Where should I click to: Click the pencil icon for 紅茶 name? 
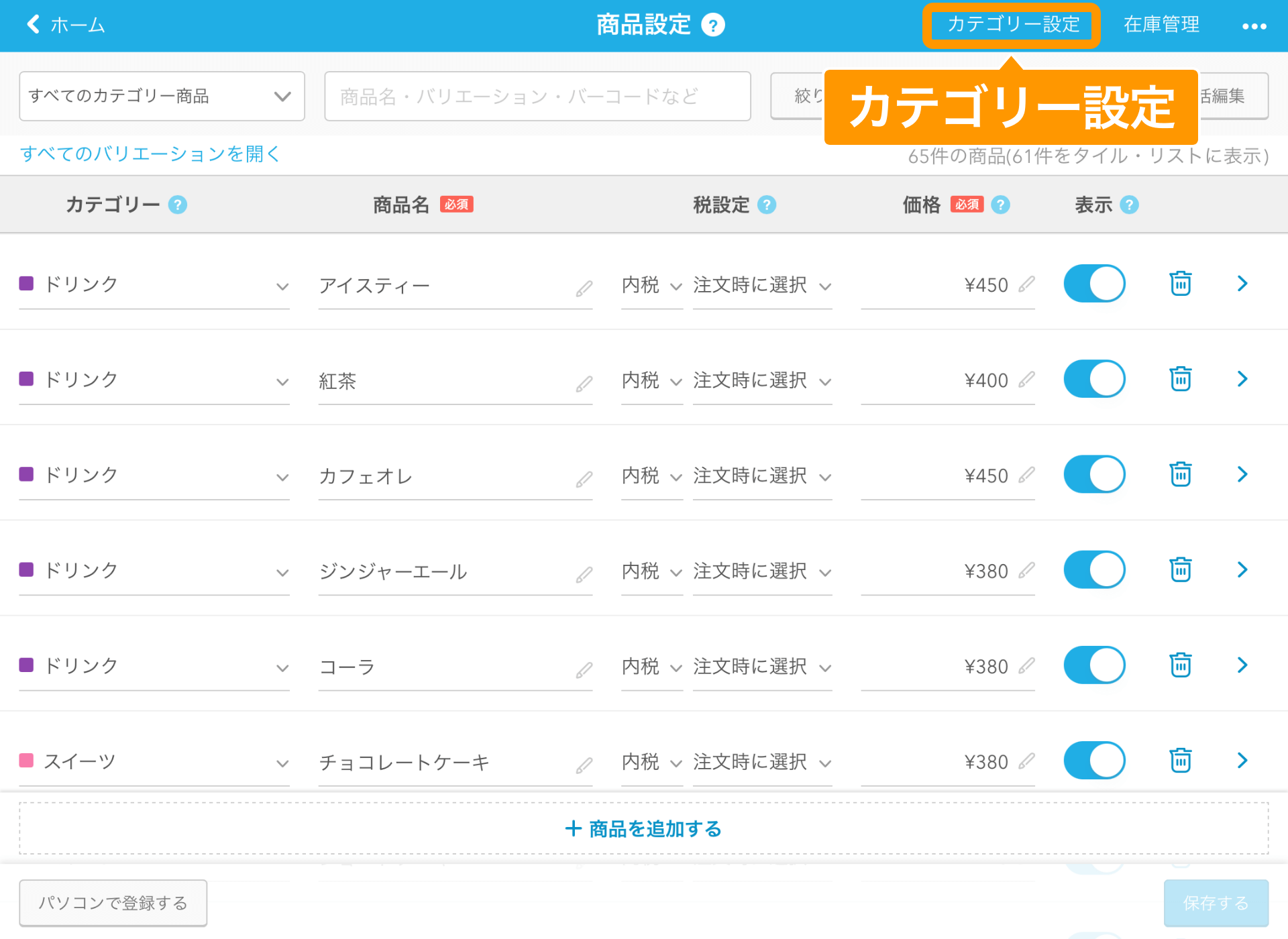pos(584,384)
